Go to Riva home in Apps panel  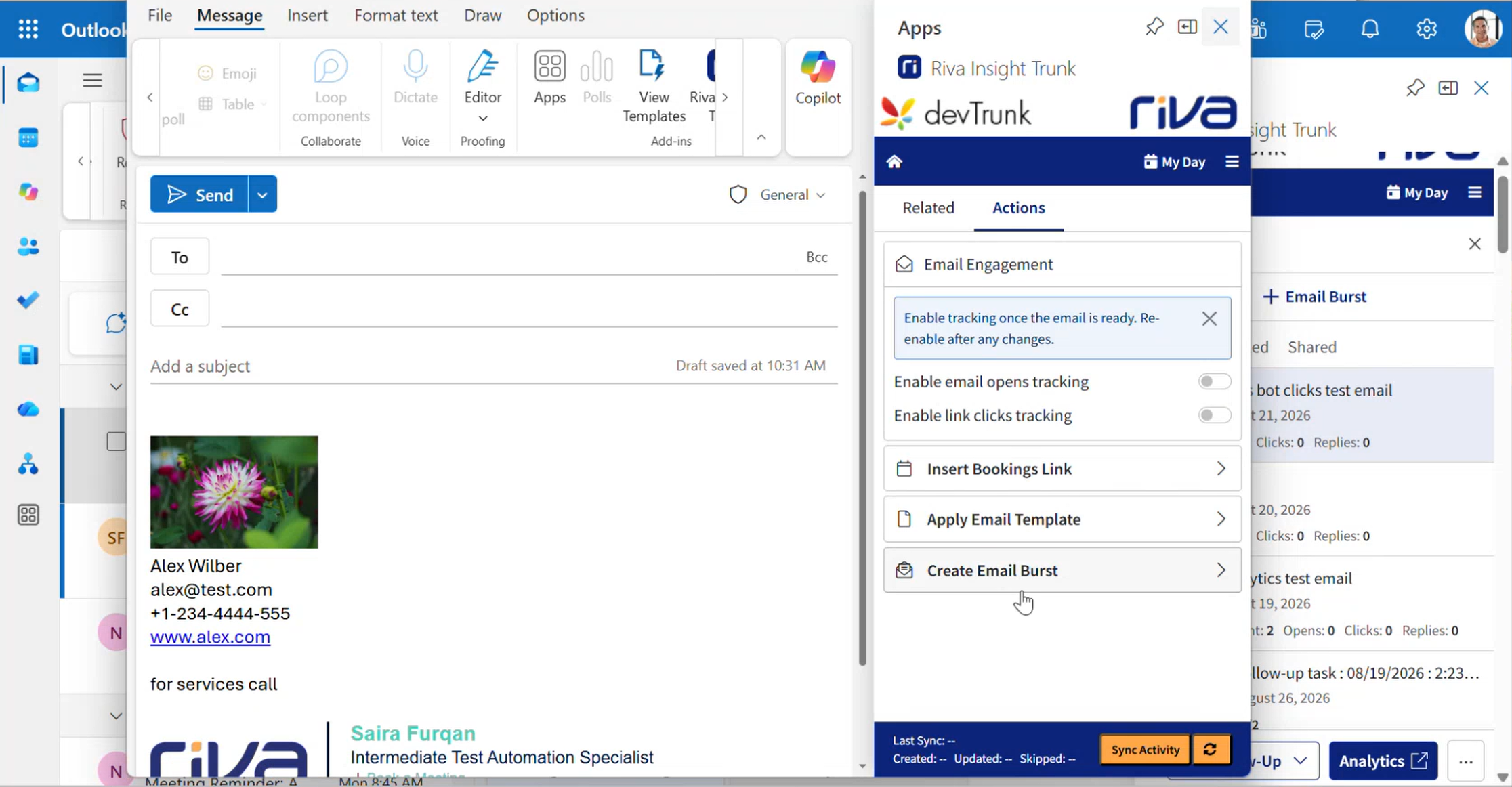[894, 162]
